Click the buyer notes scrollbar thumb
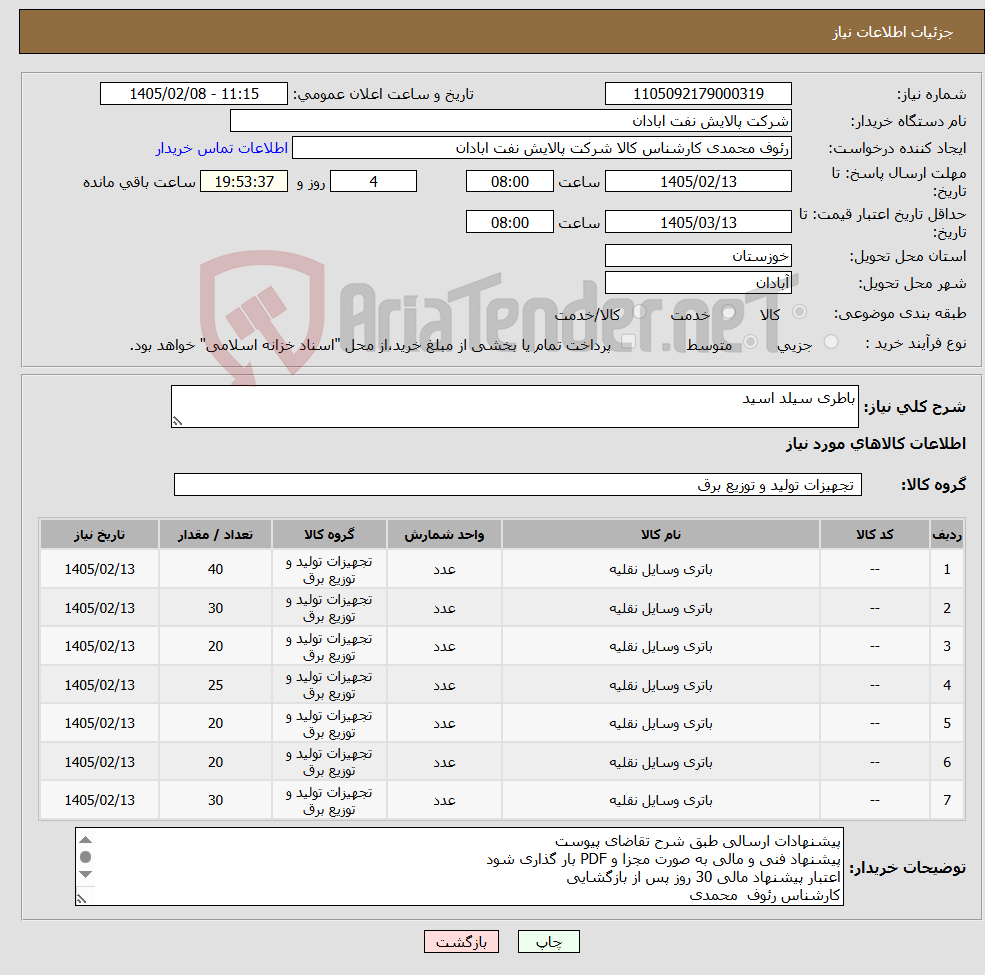Viewport: 985px width, 975px height. point(86,857)
